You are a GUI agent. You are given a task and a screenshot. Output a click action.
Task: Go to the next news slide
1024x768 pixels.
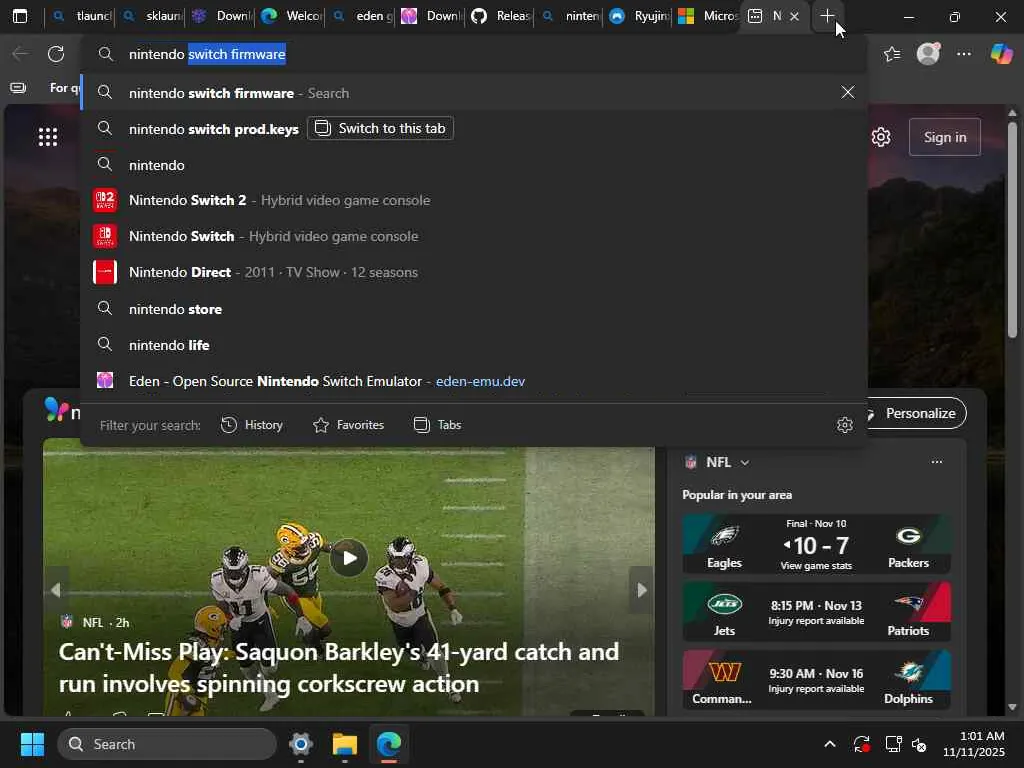point(641,590)
